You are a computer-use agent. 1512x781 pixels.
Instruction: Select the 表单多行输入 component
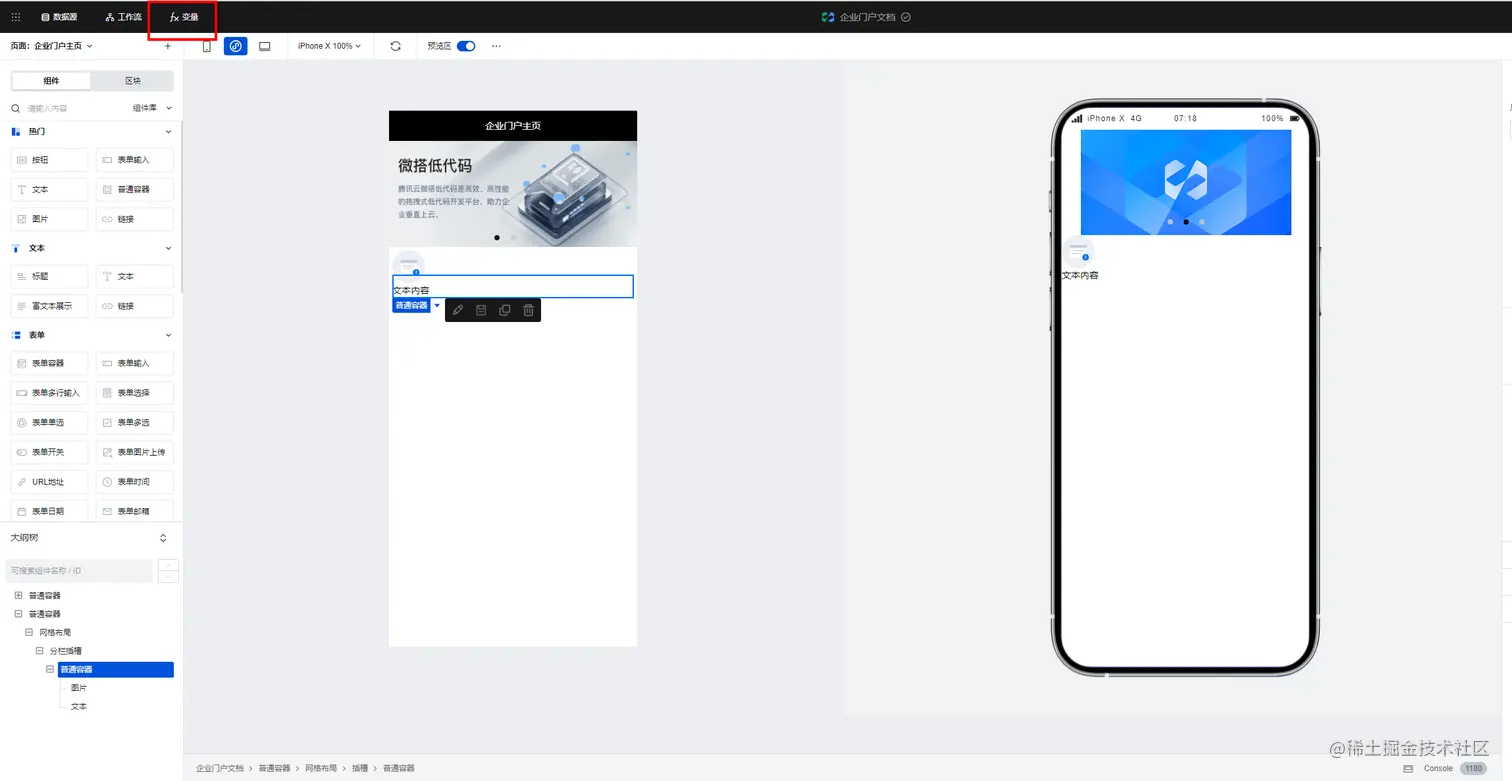pos(49,393)
